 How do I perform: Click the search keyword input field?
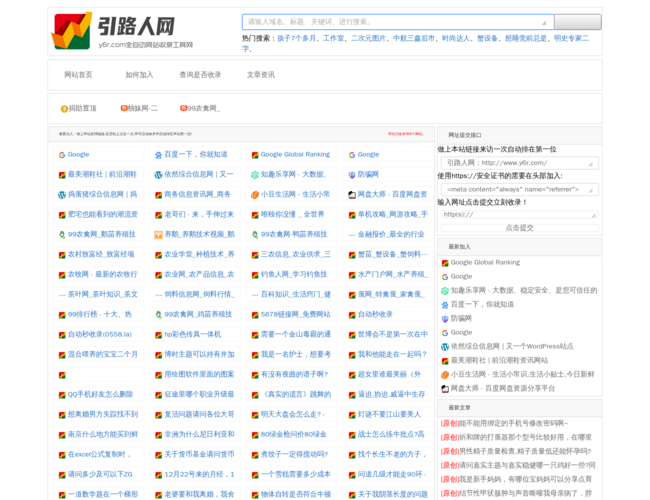(x=398, y=22)
